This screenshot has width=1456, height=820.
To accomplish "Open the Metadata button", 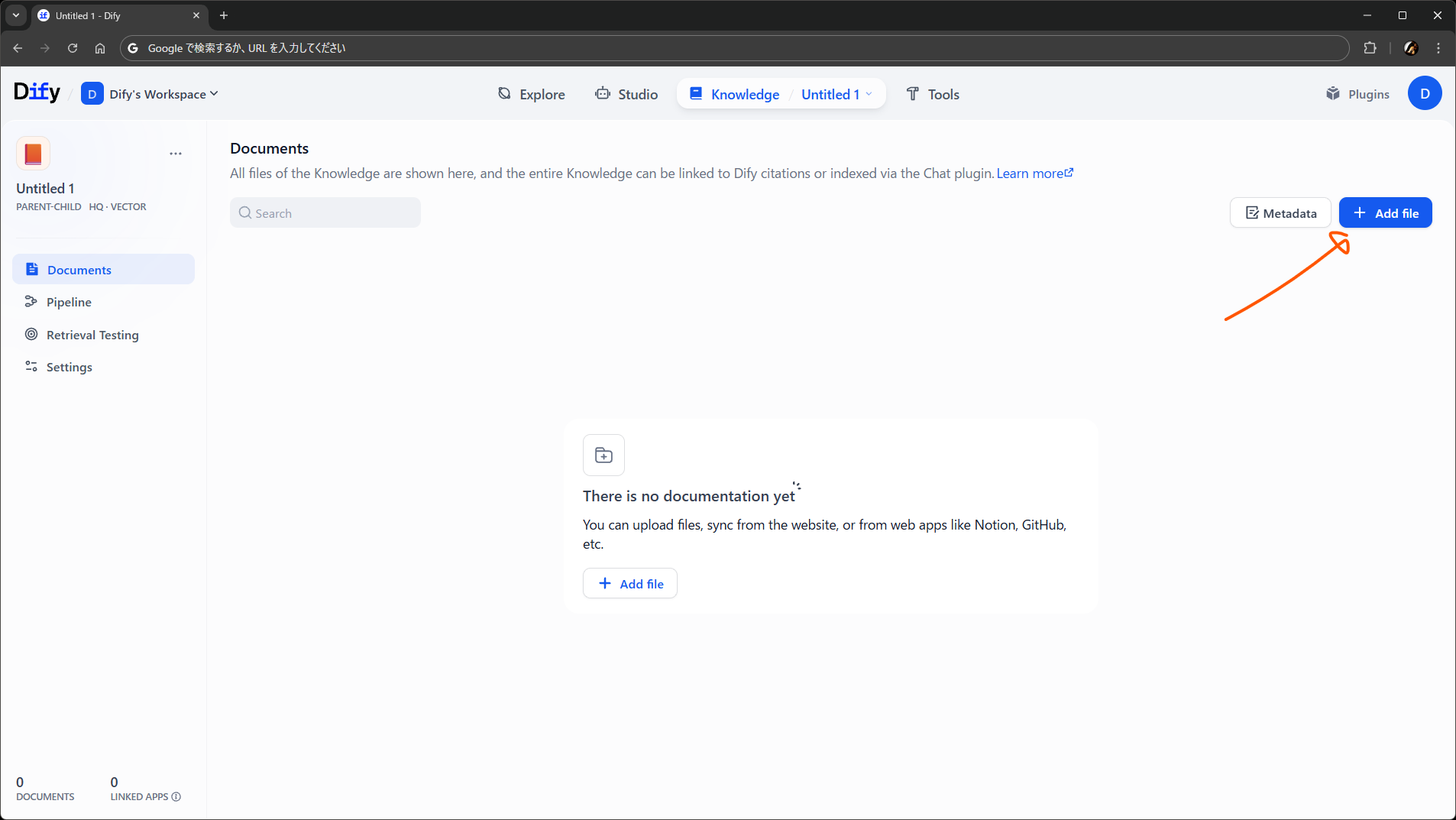I will pyautogui.click(x=1280, y=213).
